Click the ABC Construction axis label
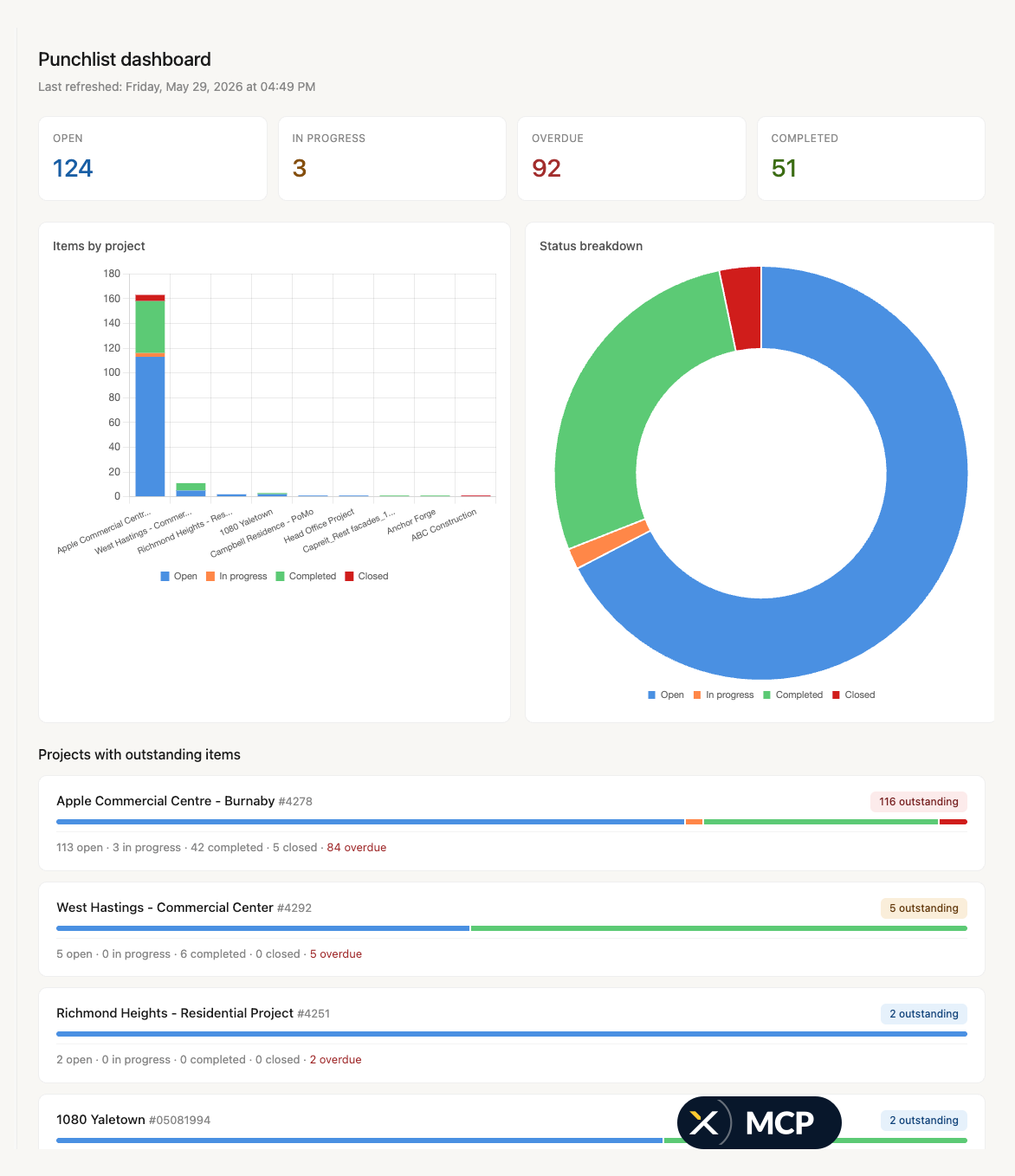Screen dimensions: 1015x1176 coord(444,525)
